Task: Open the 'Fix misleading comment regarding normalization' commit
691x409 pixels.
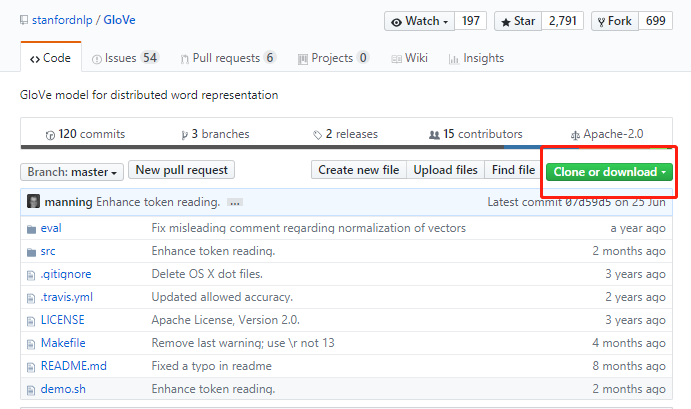Action: click(308, 228)
